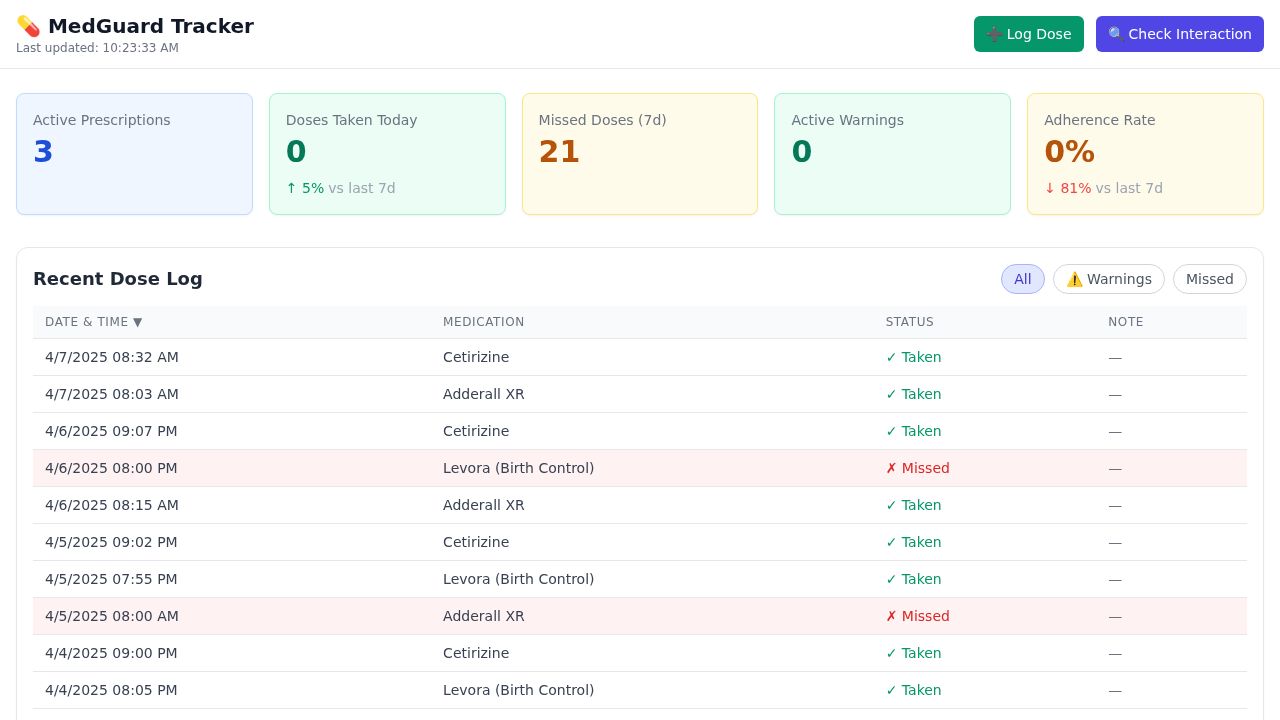Select the 4/6/2025 09:07 PM Cetirizine entry
Screen dimensions: 1280x720
coord(640,431)
